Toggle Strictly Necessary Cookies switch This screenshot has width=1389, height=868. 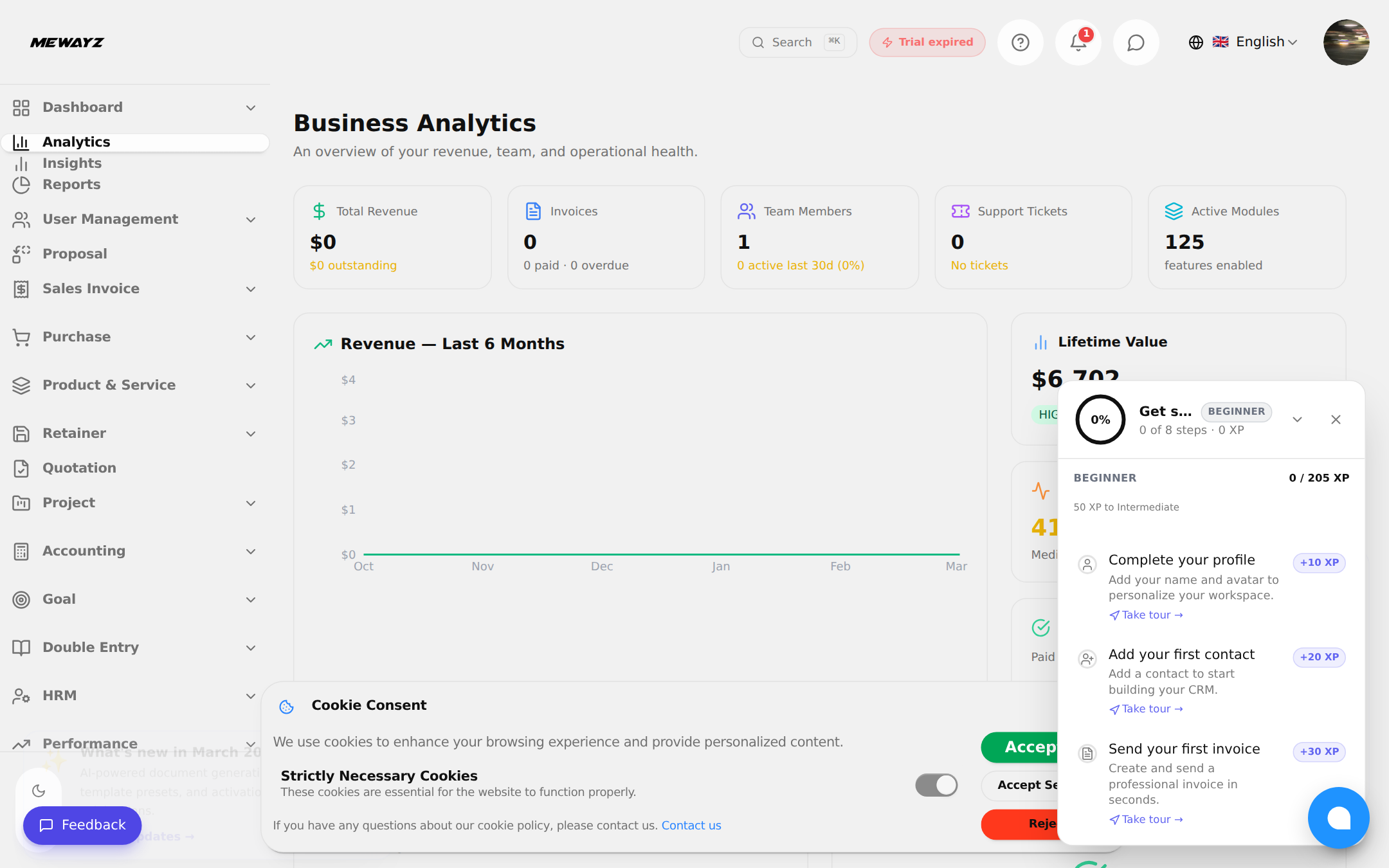pos(936,785)
